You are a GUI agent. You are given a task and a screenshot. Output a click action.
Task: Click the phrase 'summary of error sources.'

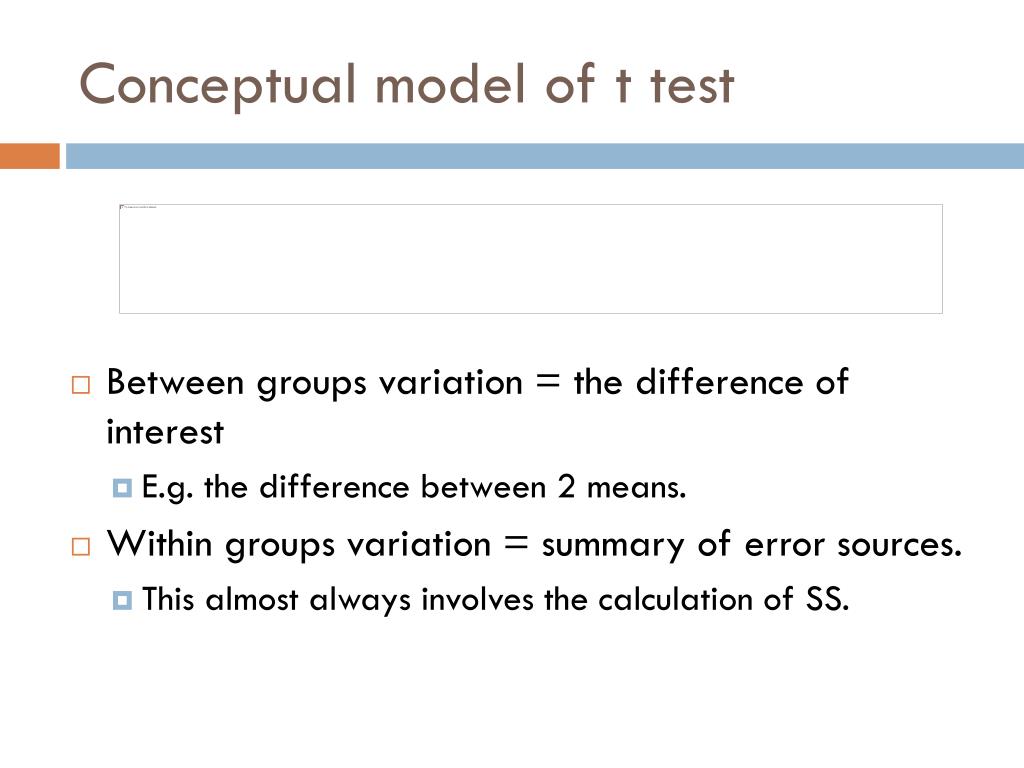pyautogui.click(x=752, y=545)
